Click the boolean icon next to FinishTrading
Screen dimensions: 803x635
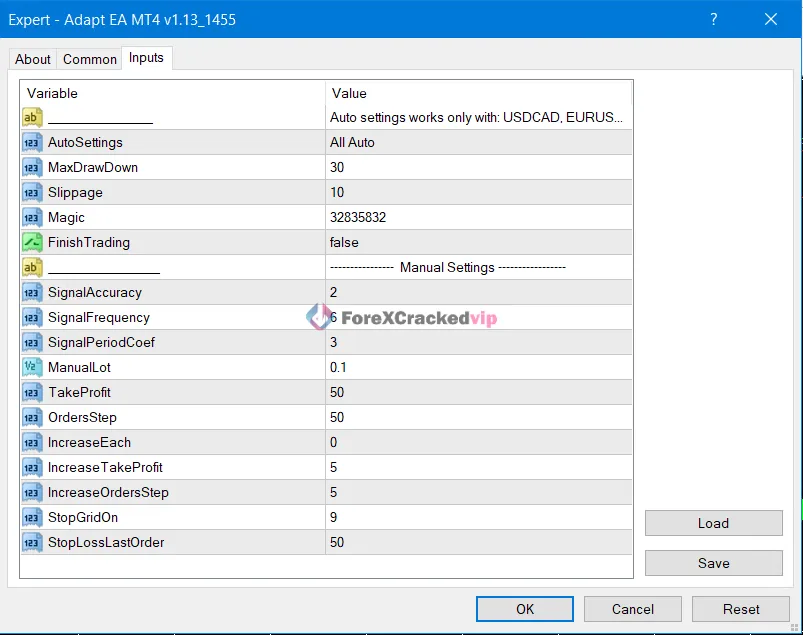tap(32, 242)
